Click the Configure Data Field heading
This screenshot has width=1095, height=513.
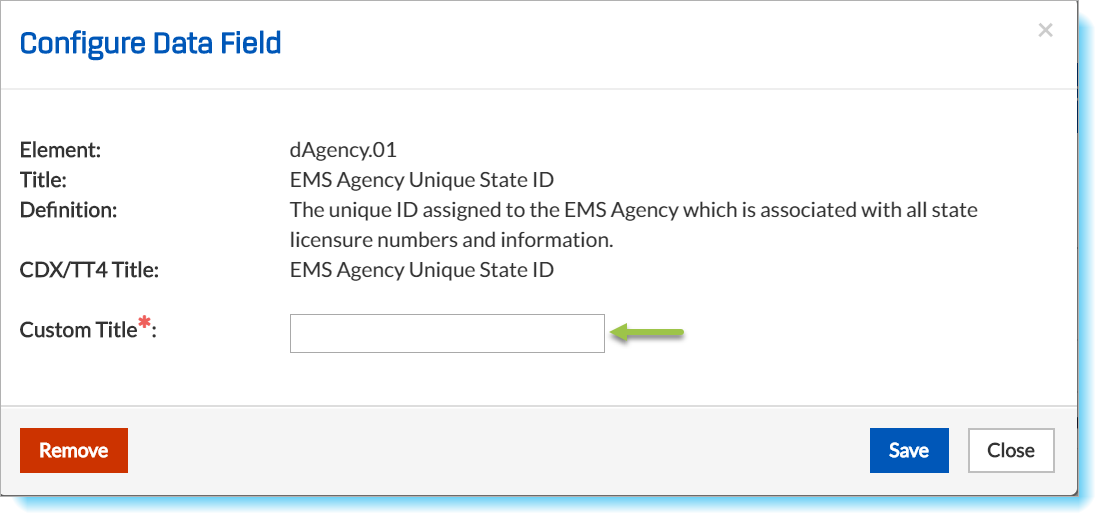coord(151,44)
